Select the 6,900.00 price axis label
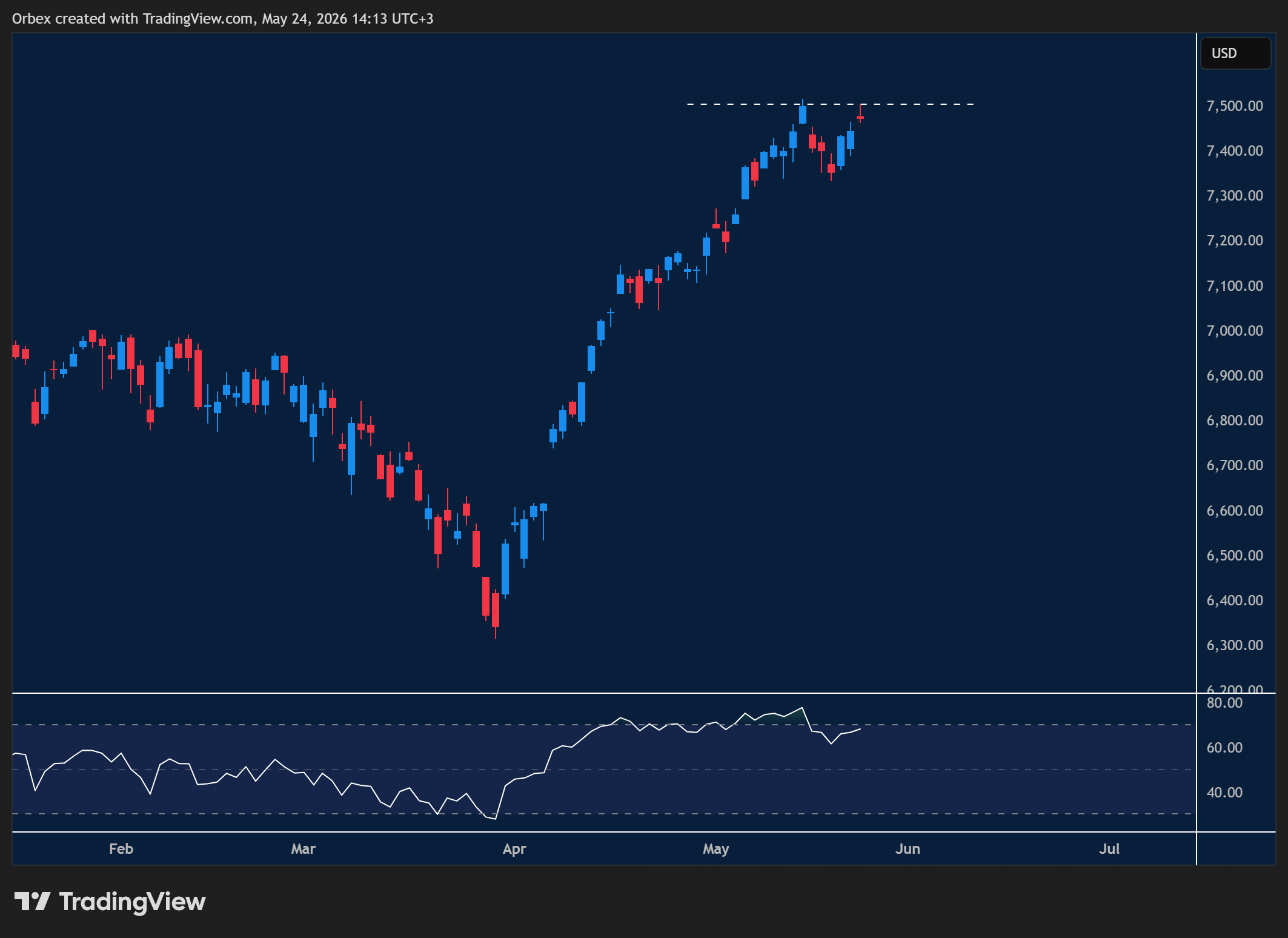 (1235, 376)
